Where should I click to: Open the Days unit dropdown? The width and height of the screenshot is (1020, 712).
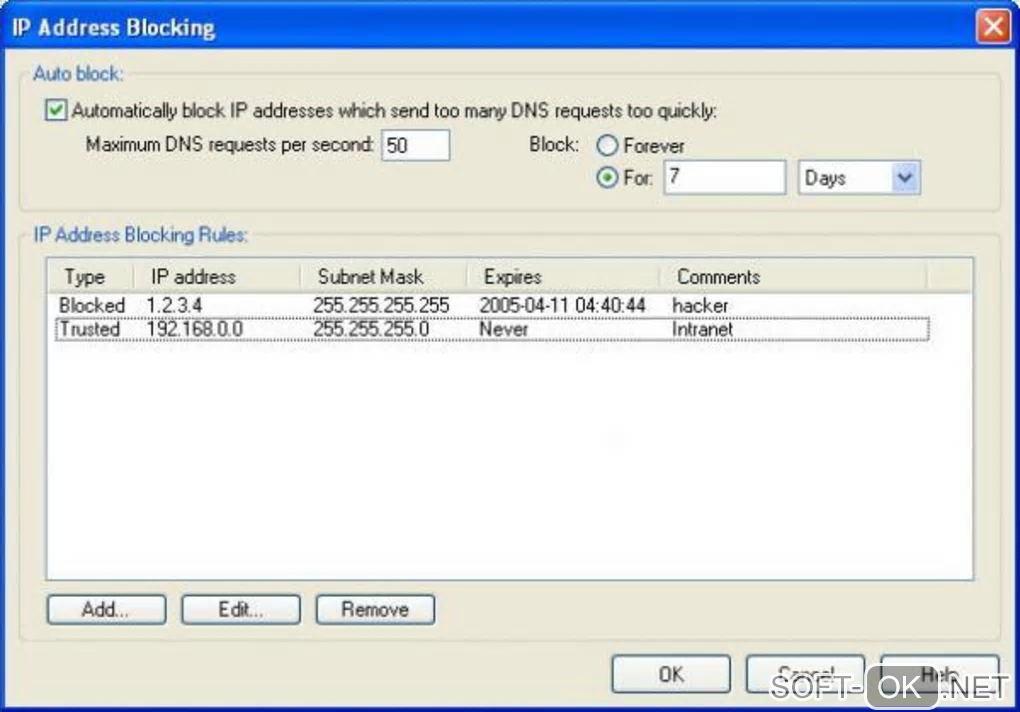tap(906, 178)
